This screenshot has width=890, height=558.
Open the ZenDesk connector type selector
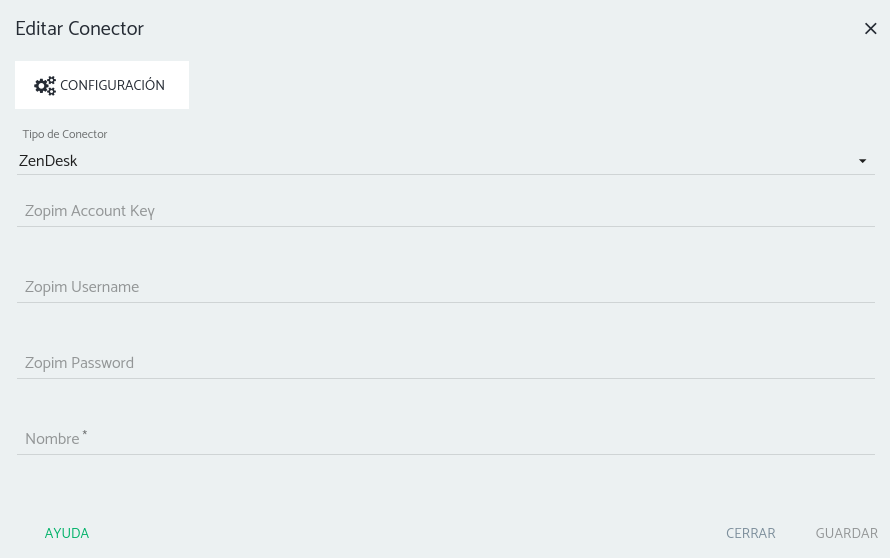(445, 161)
